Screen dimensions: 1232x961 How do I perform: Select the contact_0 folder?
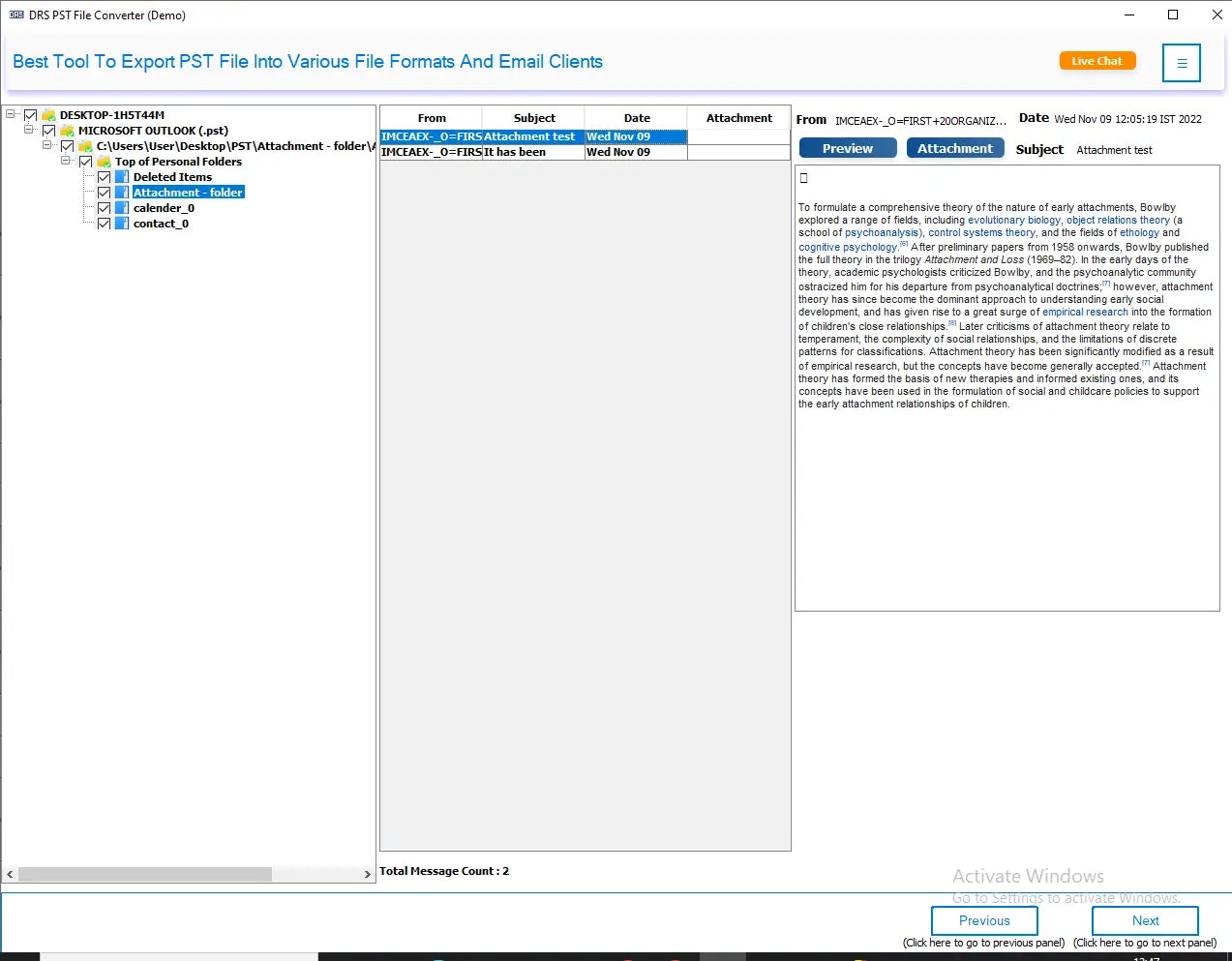pos(161,224)
